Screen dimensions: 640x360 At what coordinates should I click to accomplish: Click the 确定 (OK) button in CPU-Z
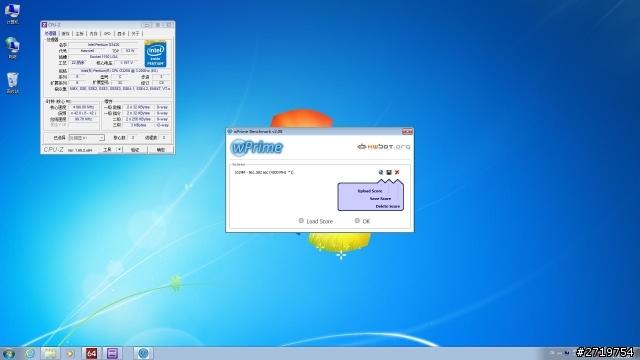click(x=161, y=150)
